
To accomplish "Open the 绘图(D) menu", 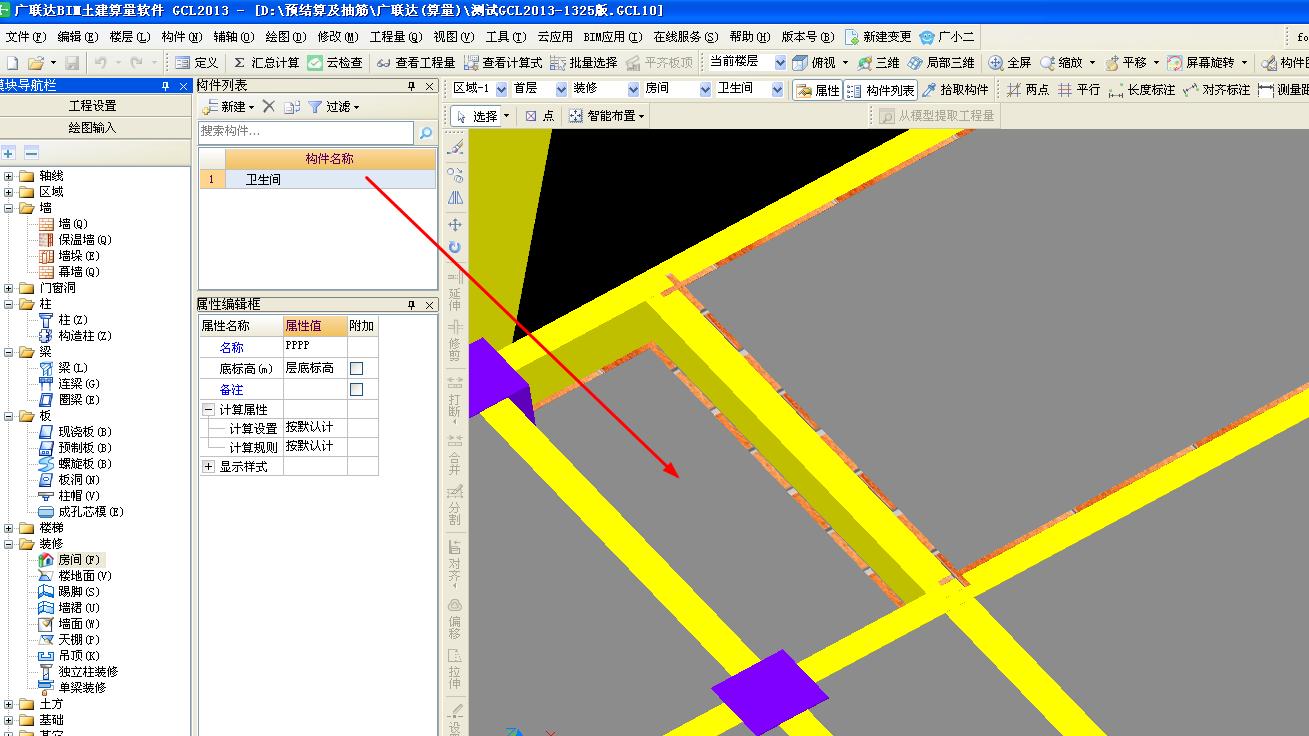I will [x=286, y=37].
